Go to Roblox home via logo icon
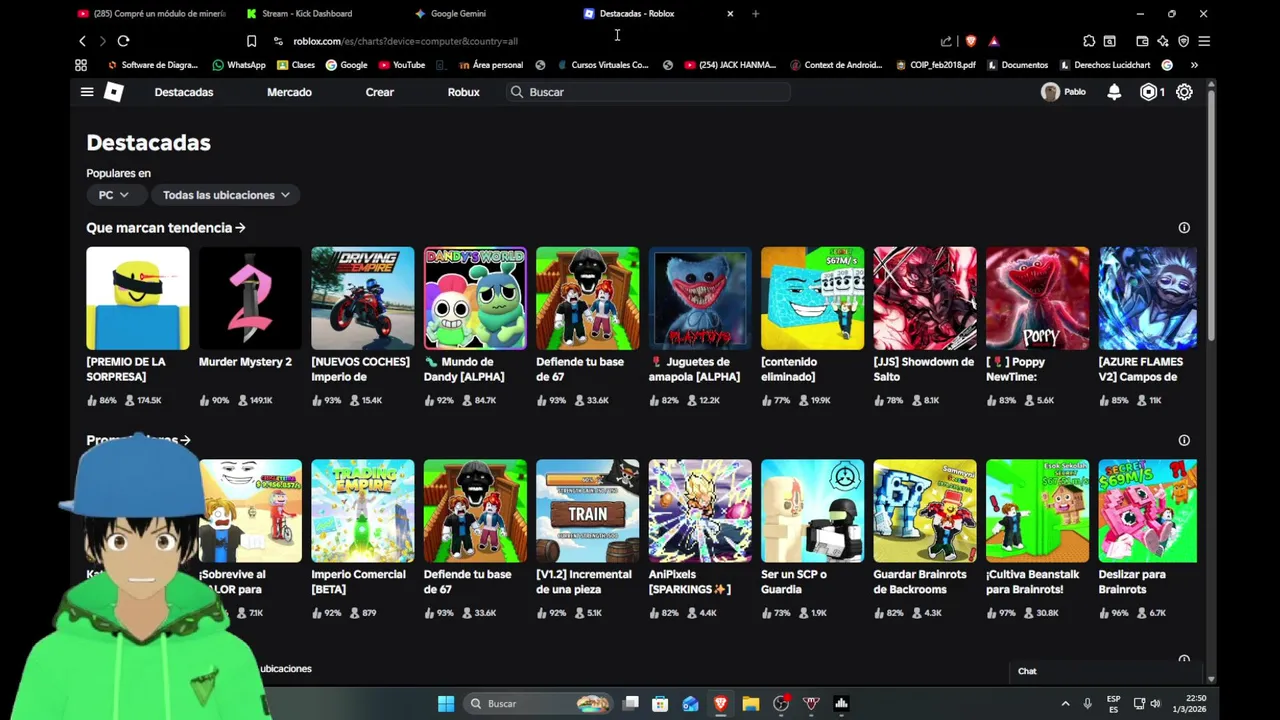This screenshot has width=1280, height=720. [x=114, y=92]
